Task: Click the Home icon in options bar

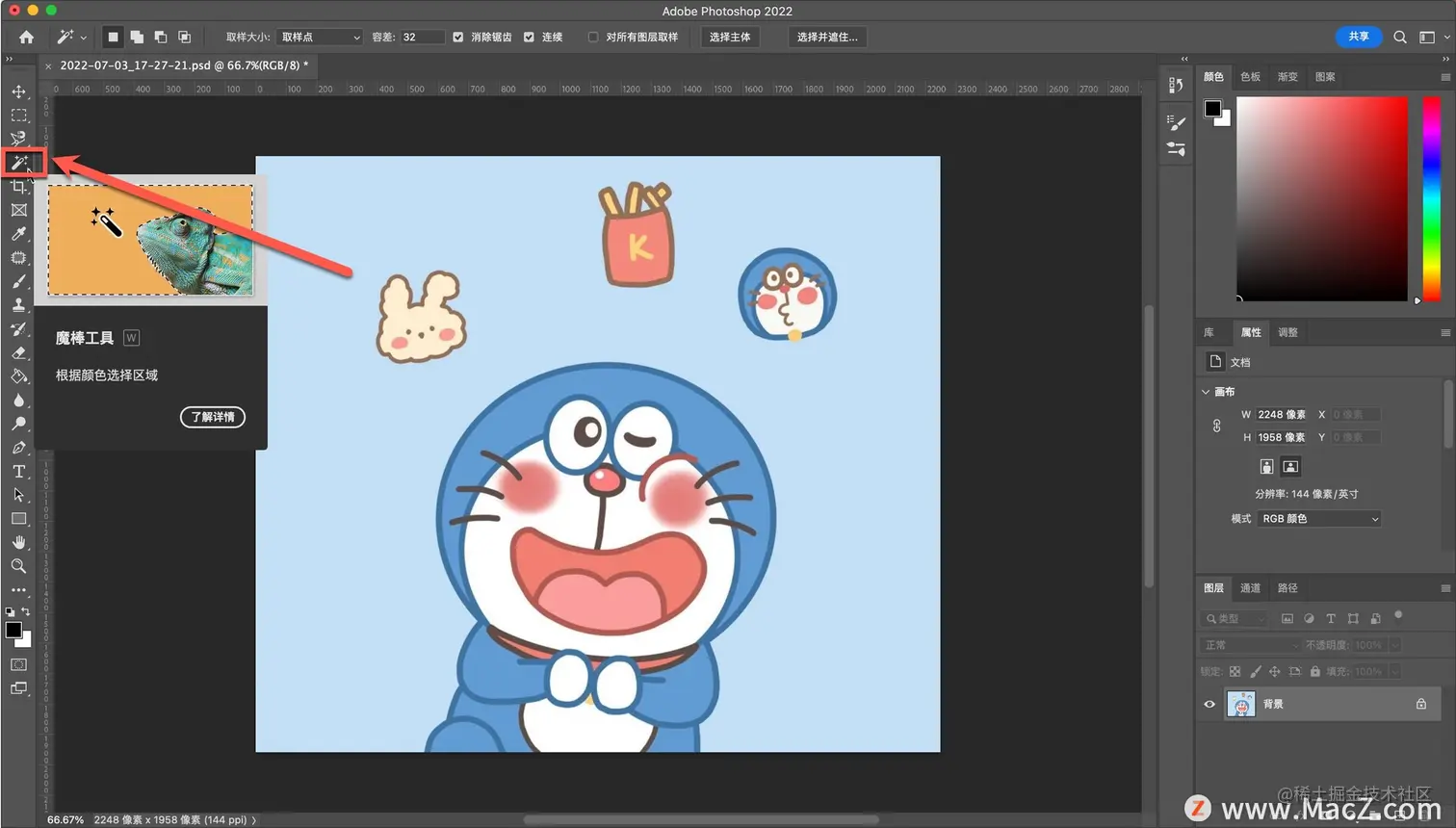Action: [x=26, y=37]
